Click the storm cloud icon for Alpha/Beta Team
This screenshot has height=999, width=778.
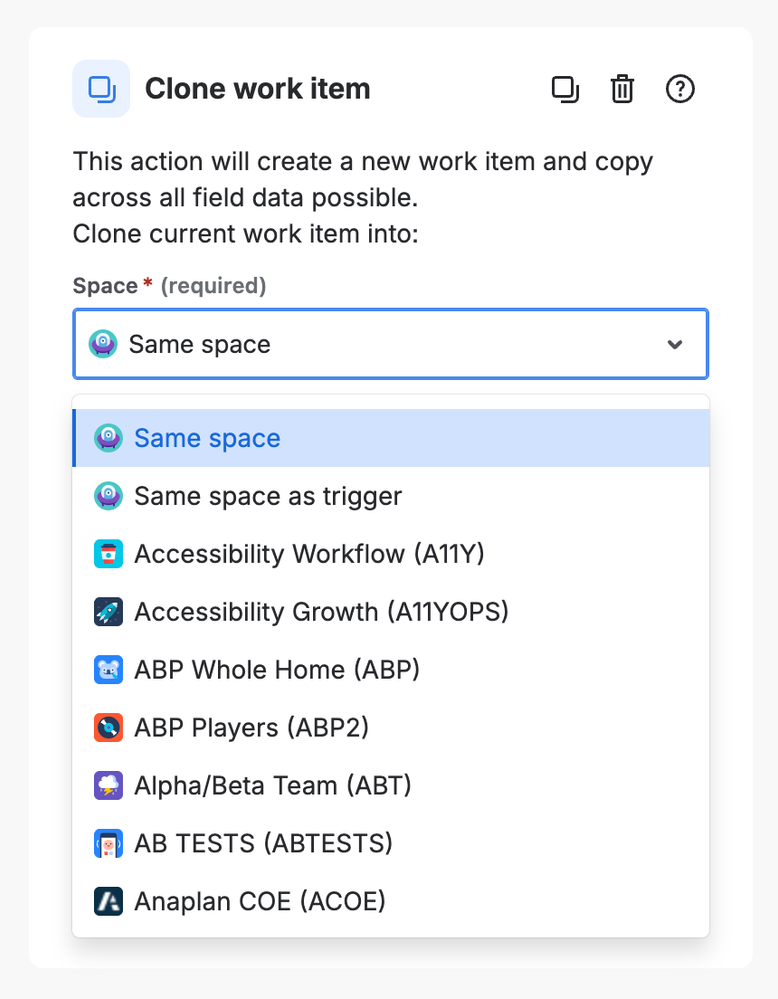108,786
